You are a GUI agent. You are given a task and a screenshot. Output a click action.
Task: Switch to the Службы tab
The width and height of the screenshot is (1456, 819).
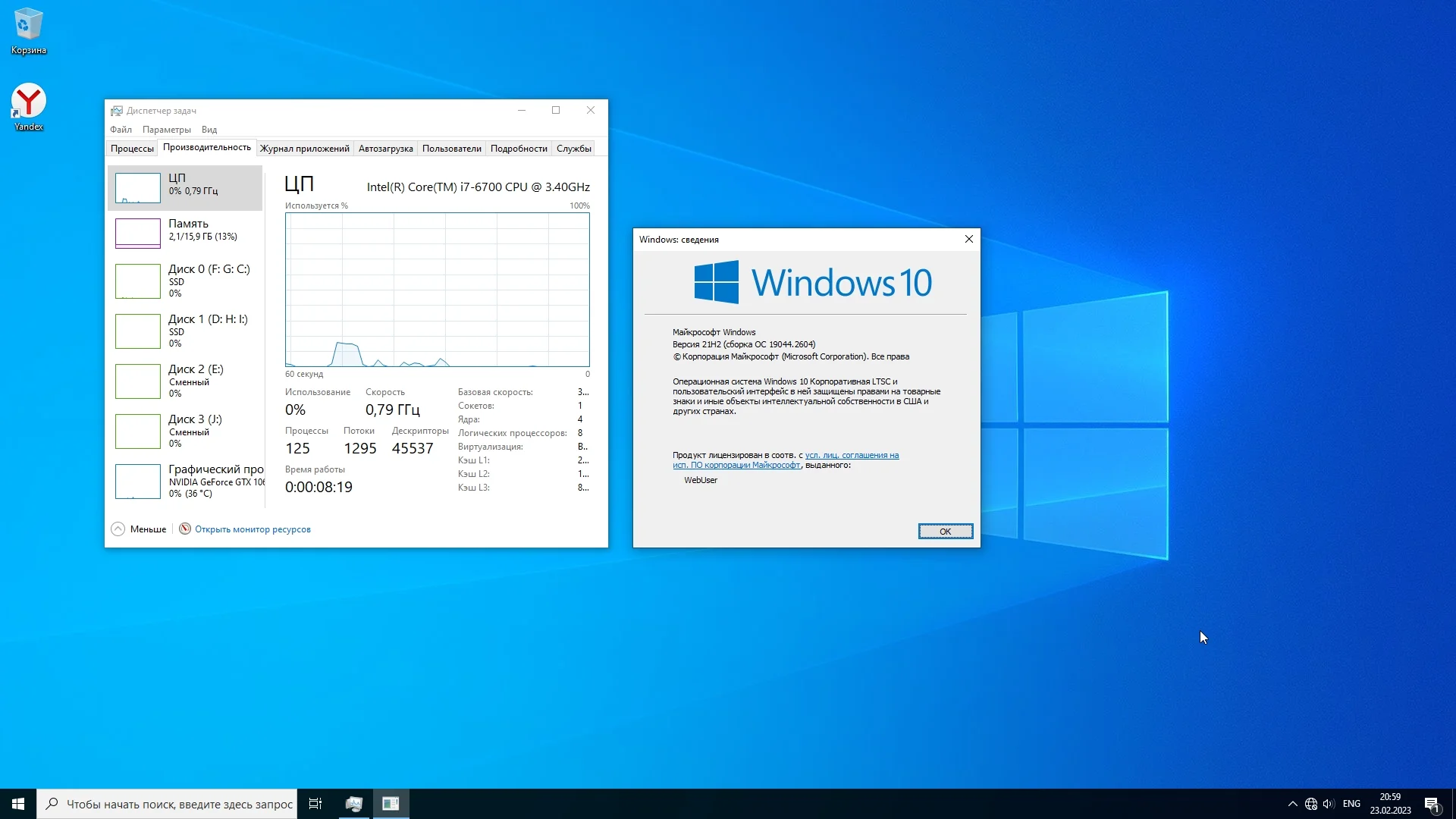573,149
